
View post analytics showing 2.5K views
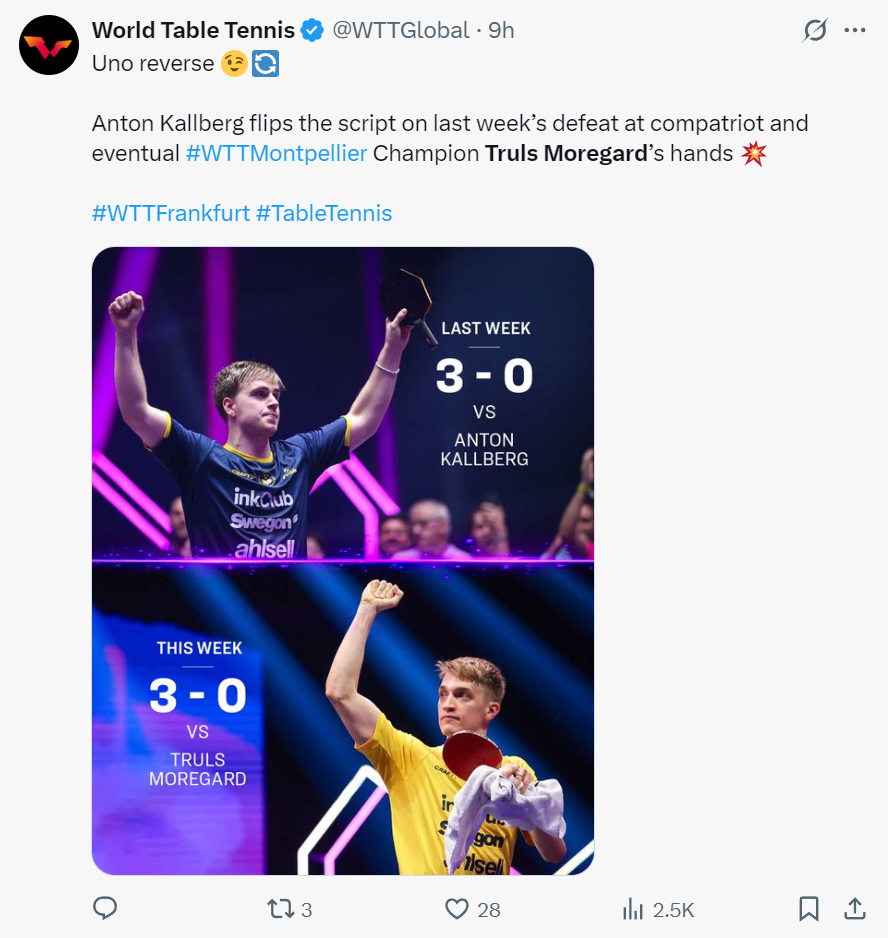click(x=658, y=909)
